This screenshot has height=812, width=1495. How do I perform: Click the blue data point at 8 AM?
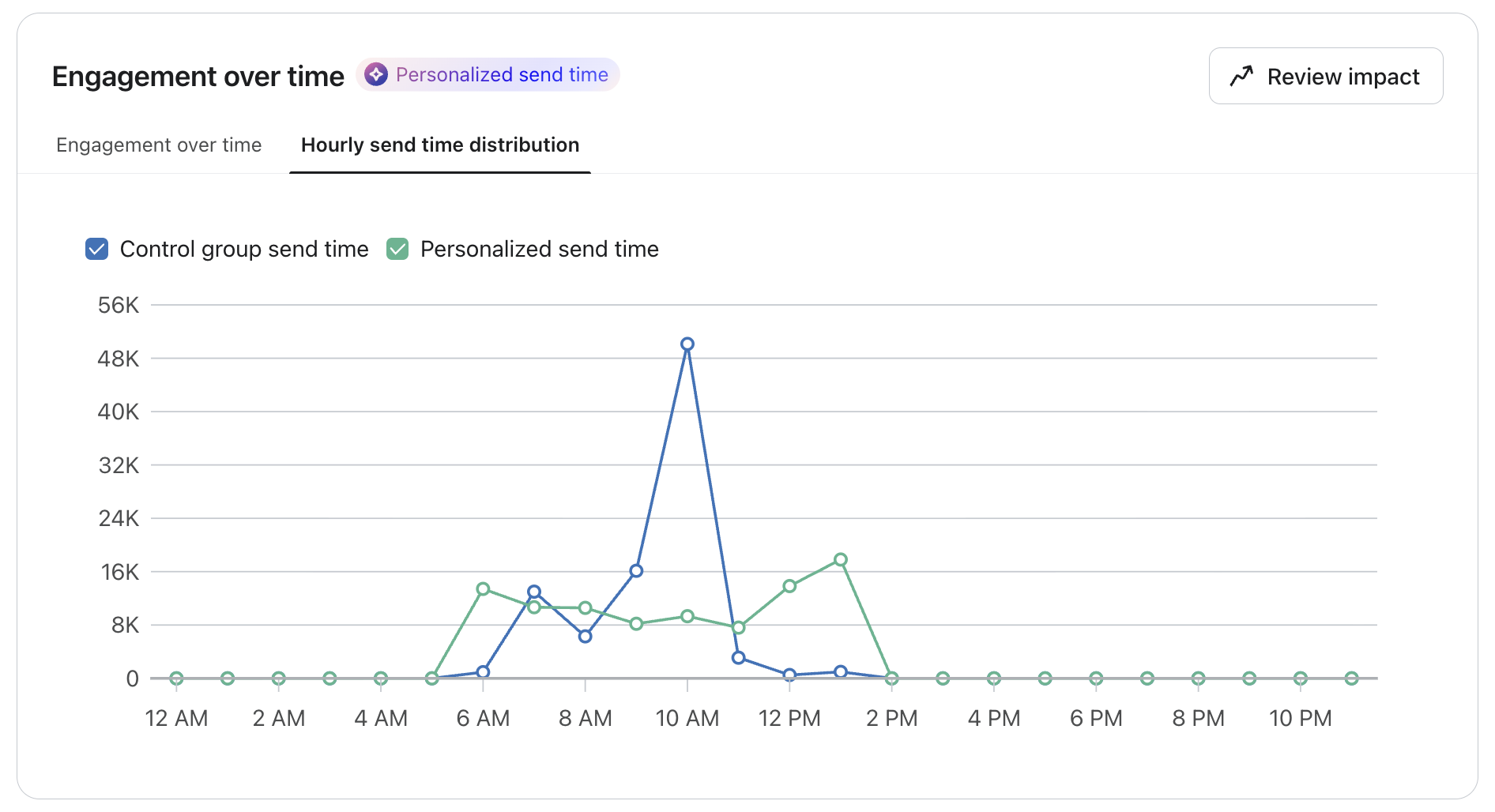coord(585,637)
